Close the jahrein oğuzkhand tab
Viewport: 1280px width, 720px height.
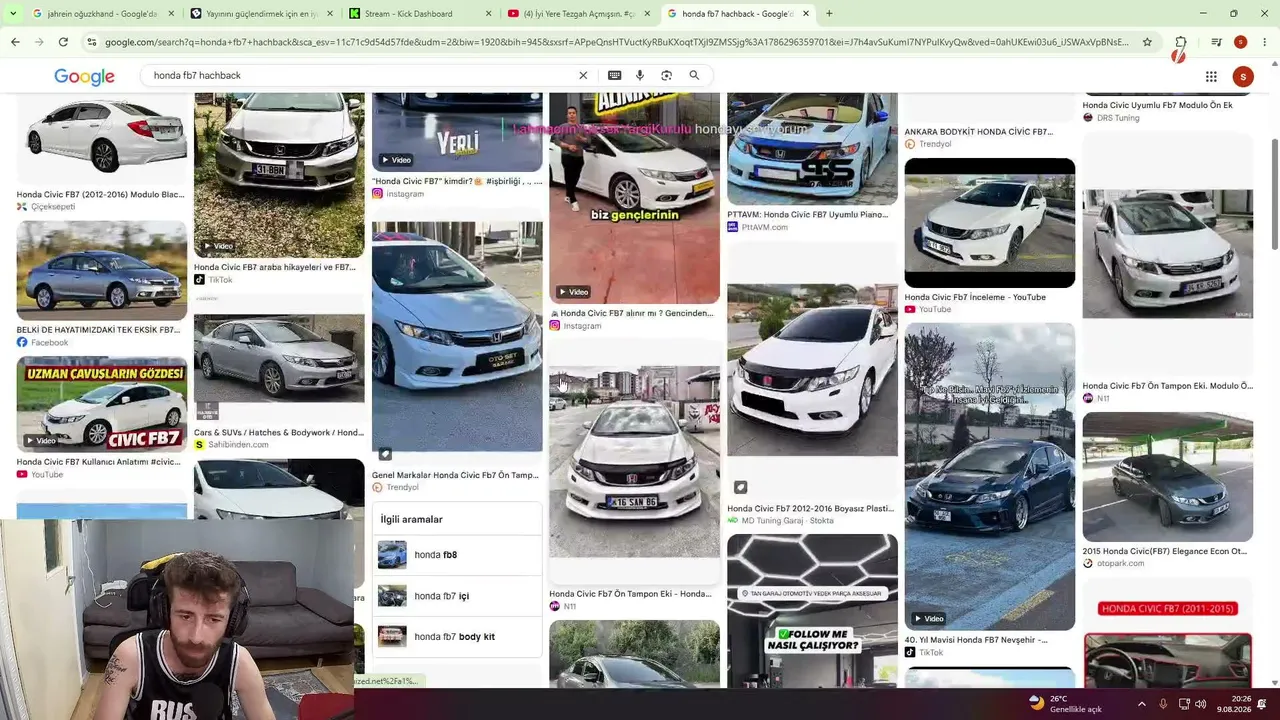(x=171, y=14)
